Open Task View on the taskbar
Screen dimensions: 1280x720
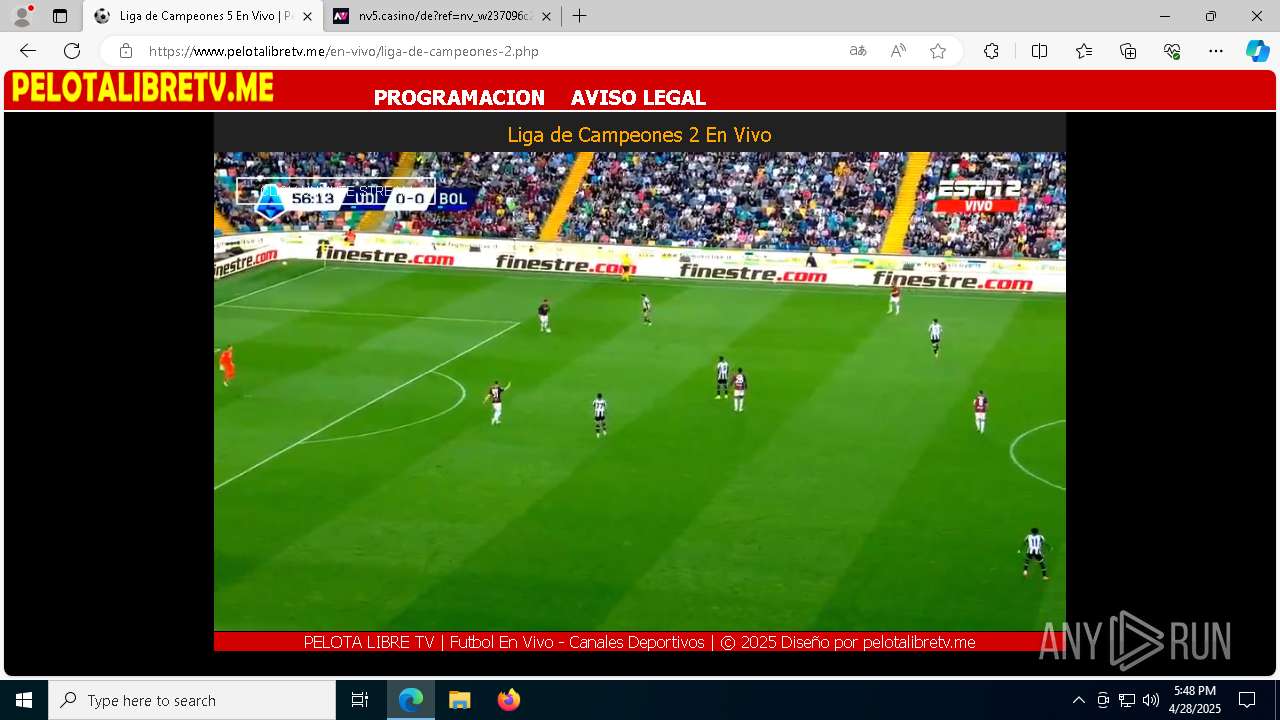pyautogui.click(x=360, y=700)
